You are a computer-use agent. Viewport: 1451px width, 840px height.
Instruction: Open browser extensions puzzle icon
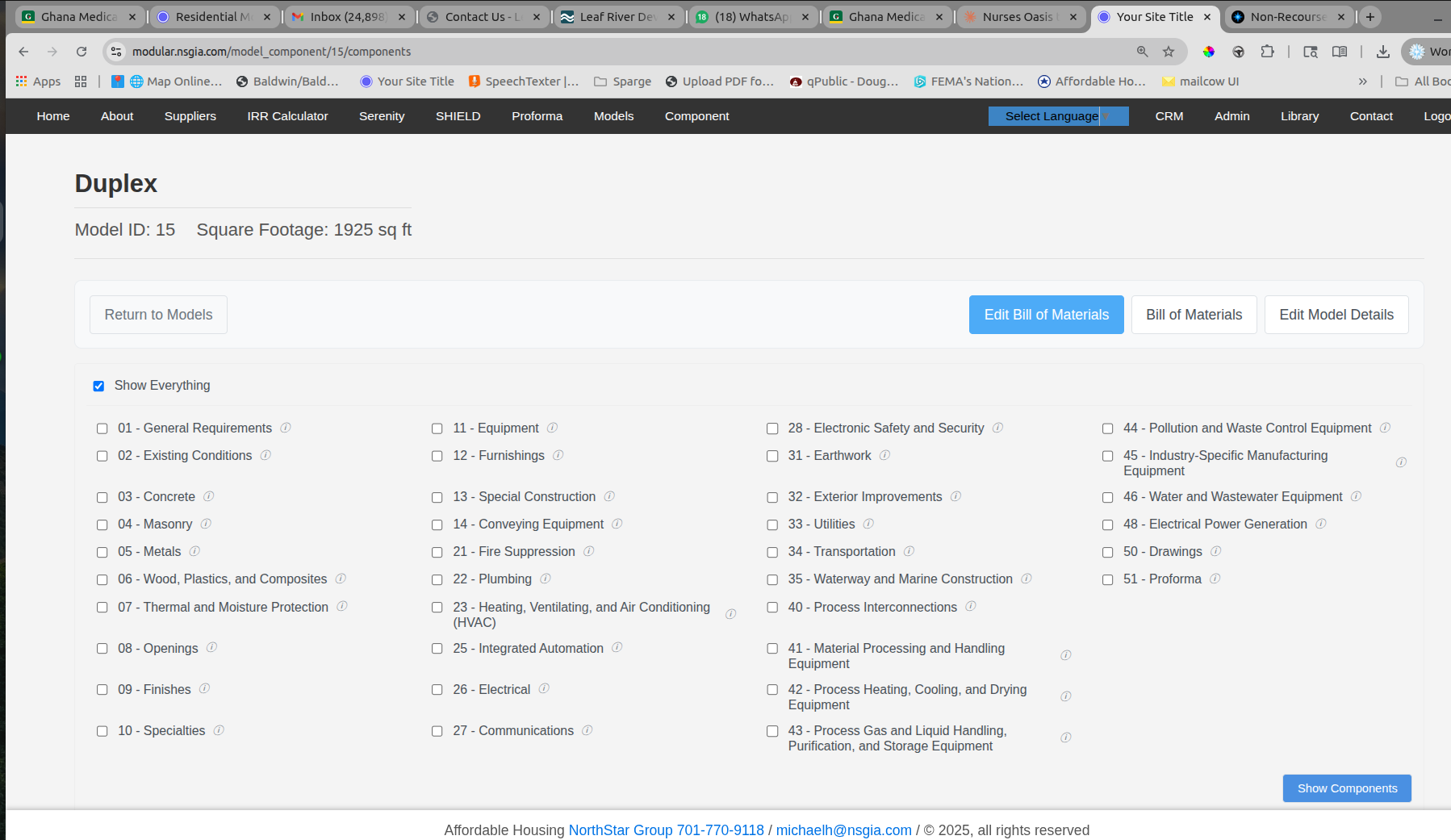point(1267,52)
